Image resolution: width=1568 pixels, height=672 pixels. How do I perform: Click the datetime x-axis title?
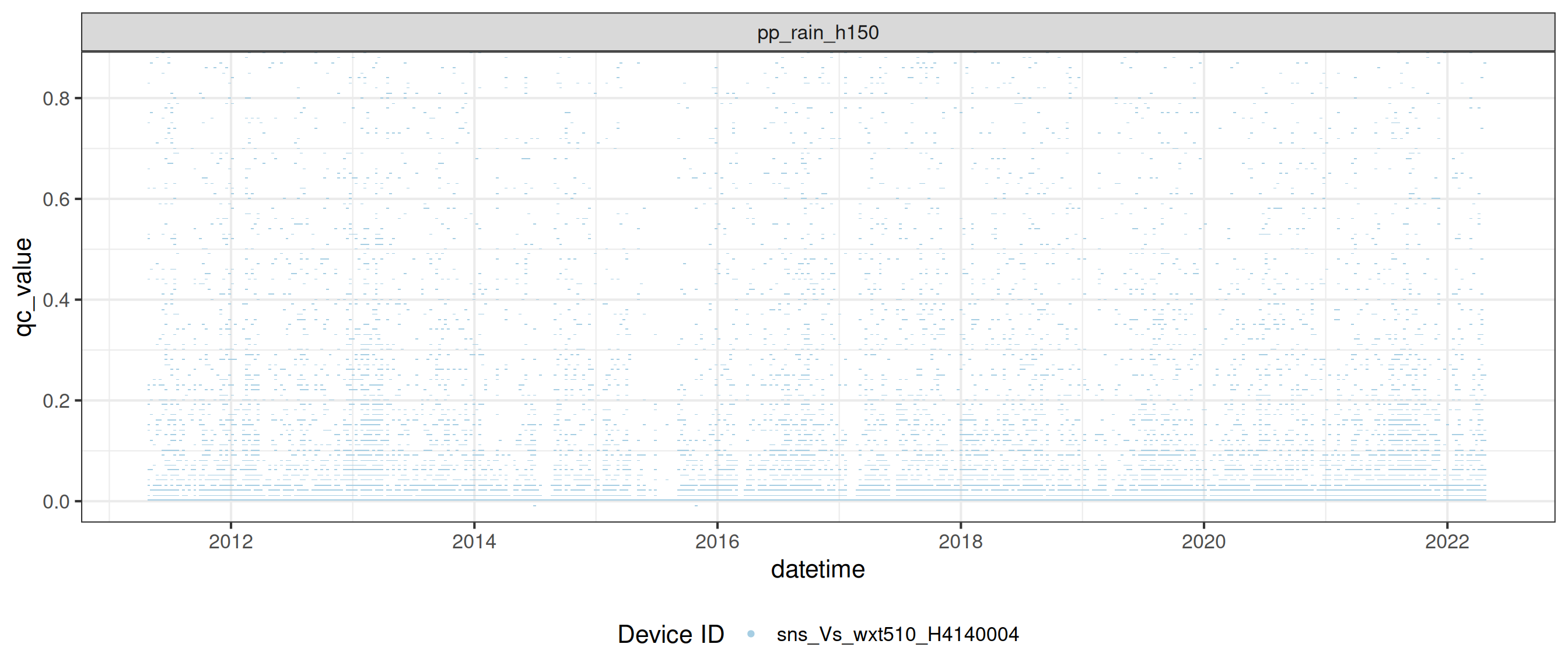(x=817, y=569)
